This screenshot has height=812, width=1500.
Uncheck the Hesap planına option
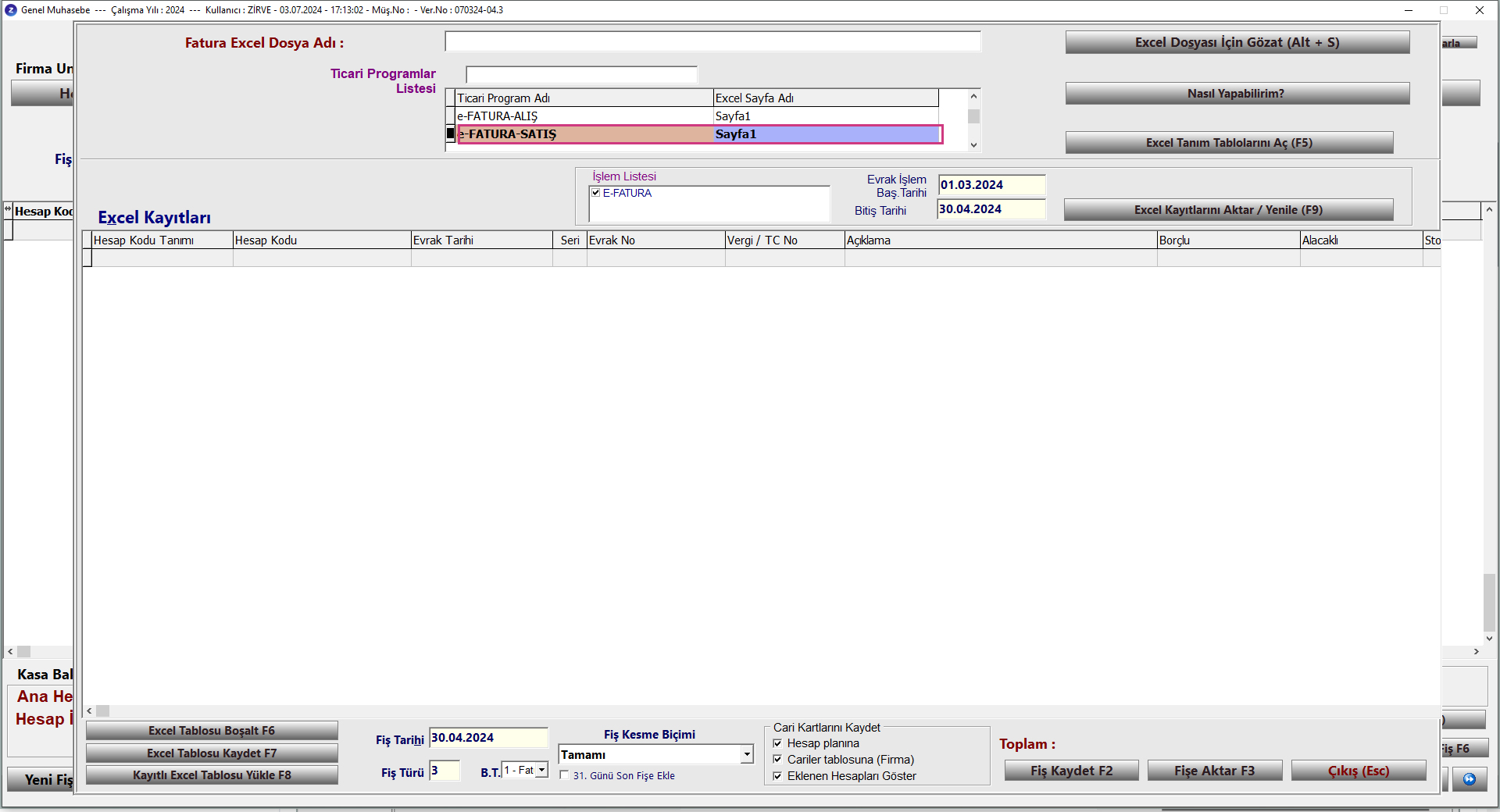point(777,743)
